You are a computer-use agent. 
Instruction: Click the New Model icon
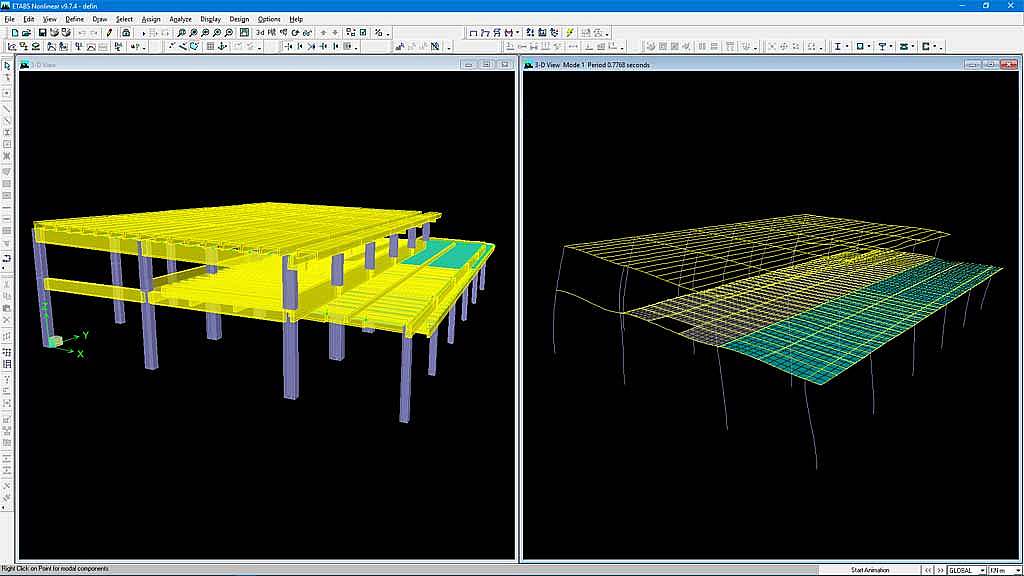coord(14,32)
